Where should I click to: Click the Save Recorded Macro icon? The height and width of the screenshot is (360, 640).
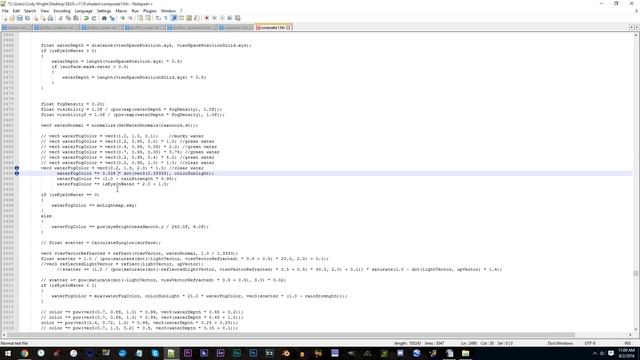(238, 18)
